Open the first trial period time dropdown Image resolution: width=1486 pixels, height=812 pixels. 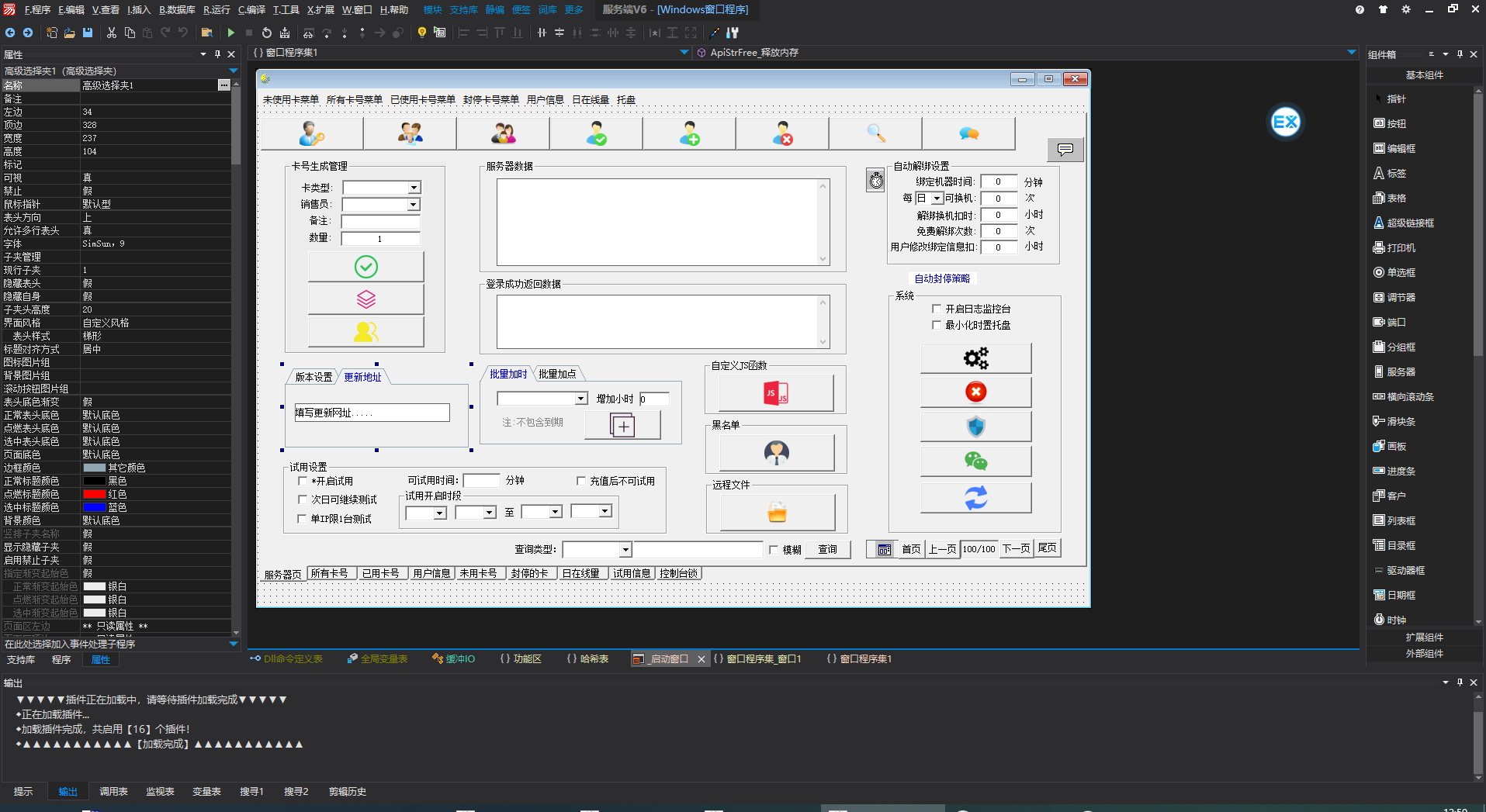point(440,513)
